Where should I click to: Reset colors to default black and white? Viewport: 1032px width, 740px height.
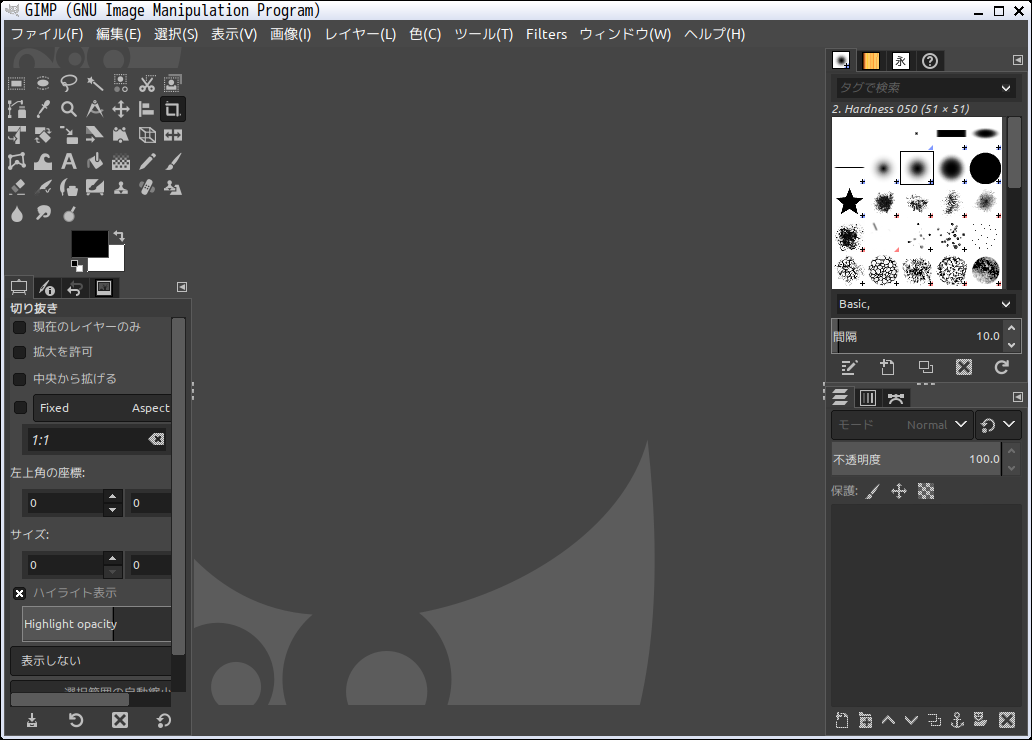(77, 265)
